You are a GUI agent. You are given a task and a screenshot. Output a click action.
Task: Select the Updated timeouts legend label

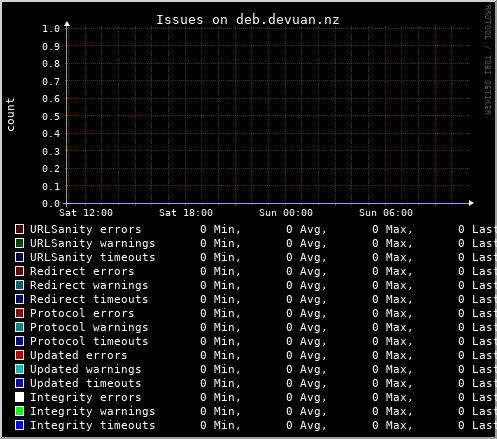86,383
